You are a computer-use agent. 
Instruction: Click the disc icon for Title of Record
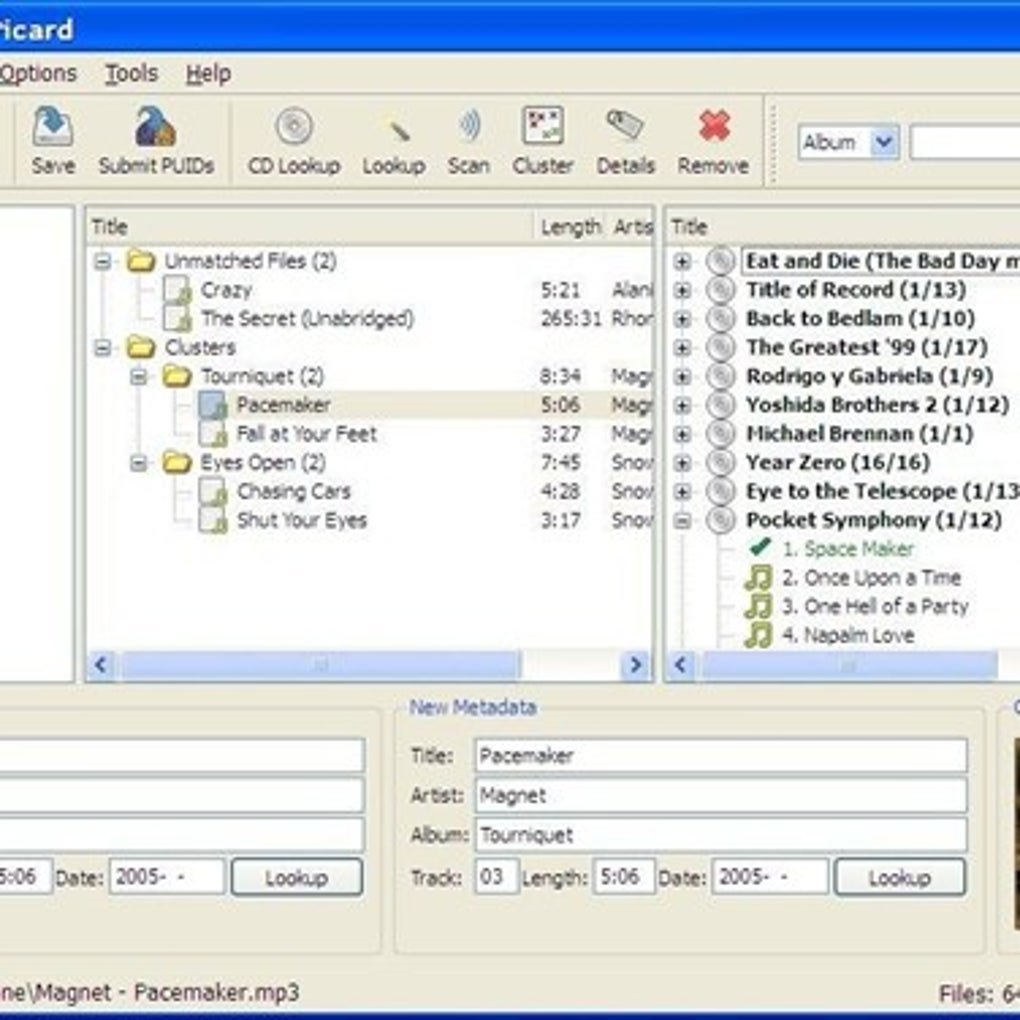tap(721, 290)
